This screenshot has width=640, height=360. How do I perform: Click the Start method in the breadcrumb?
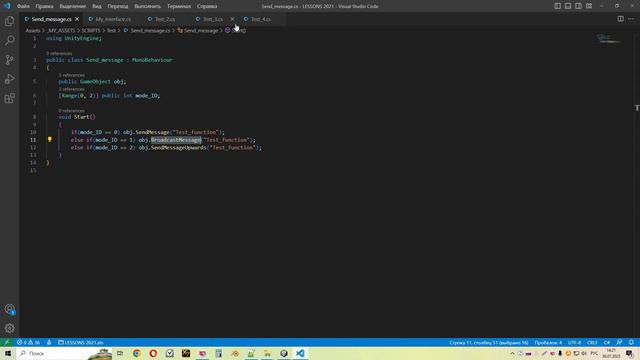point(236,31)
